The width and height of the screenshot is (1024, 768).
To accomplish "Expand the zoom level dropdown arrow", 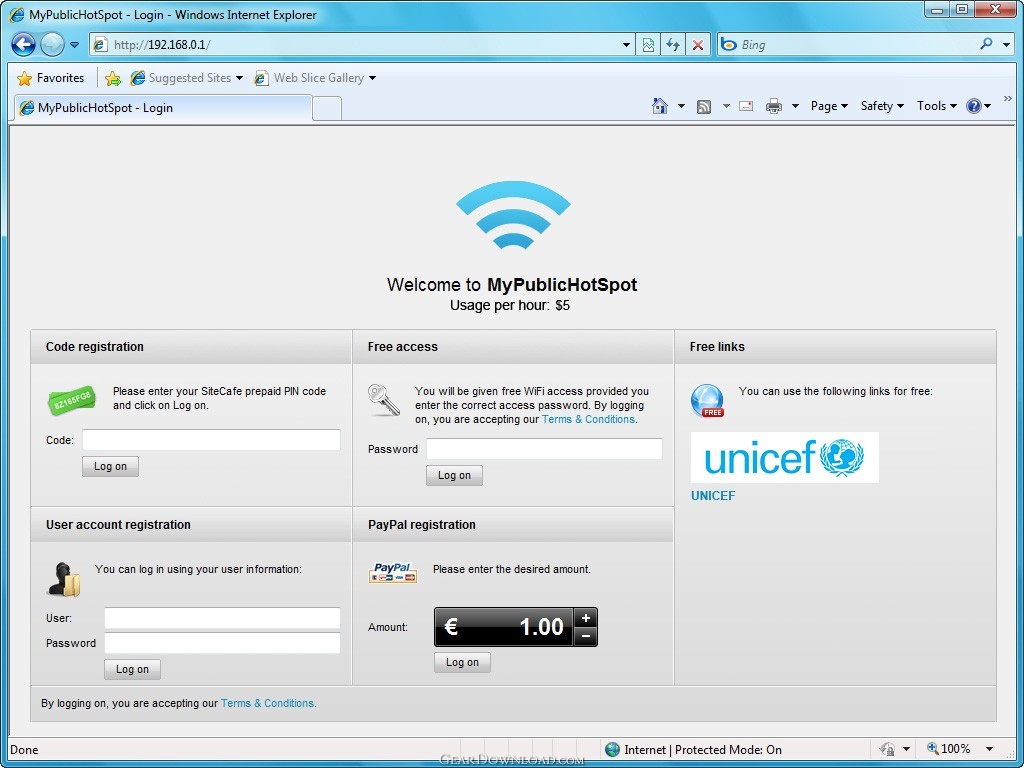I will pos(989,750).
